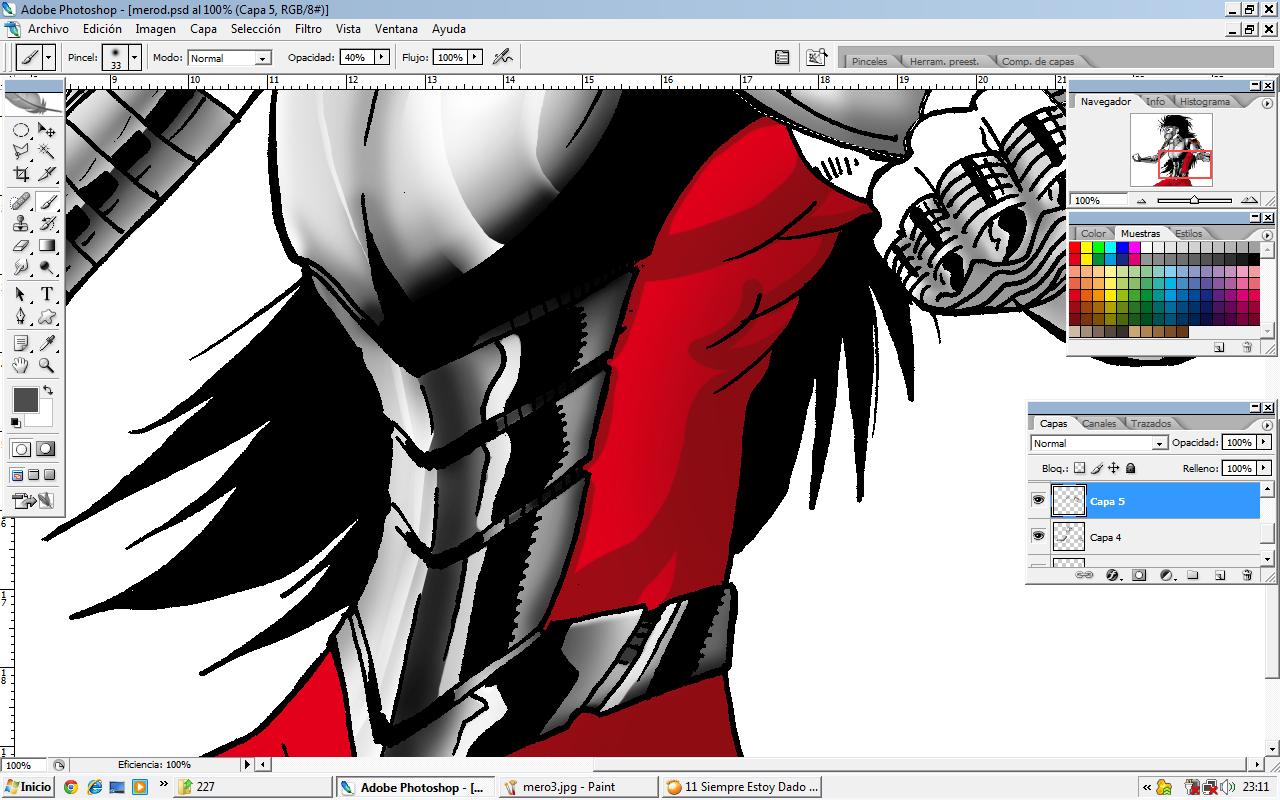Enable airbrush option in options bar
Viewport: 1280px width, 800px height.
[502, 57]
